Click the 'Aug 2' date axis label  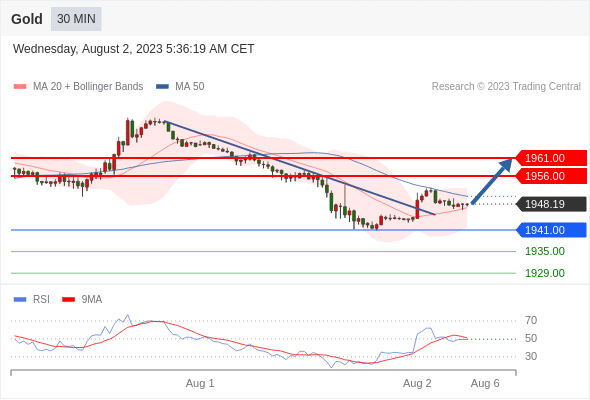pos(417,383)
